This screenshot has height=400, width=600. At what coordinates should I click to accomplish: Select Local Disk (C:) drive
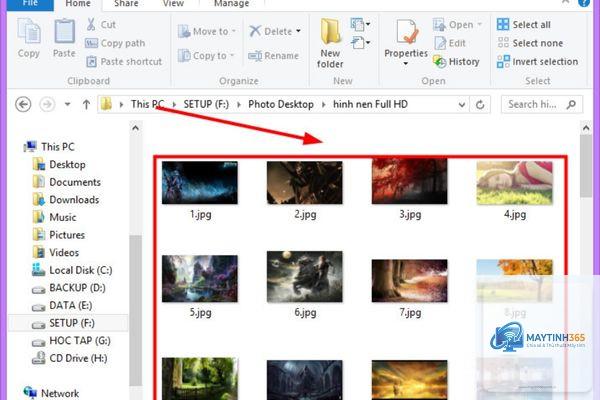click(72, 270)
